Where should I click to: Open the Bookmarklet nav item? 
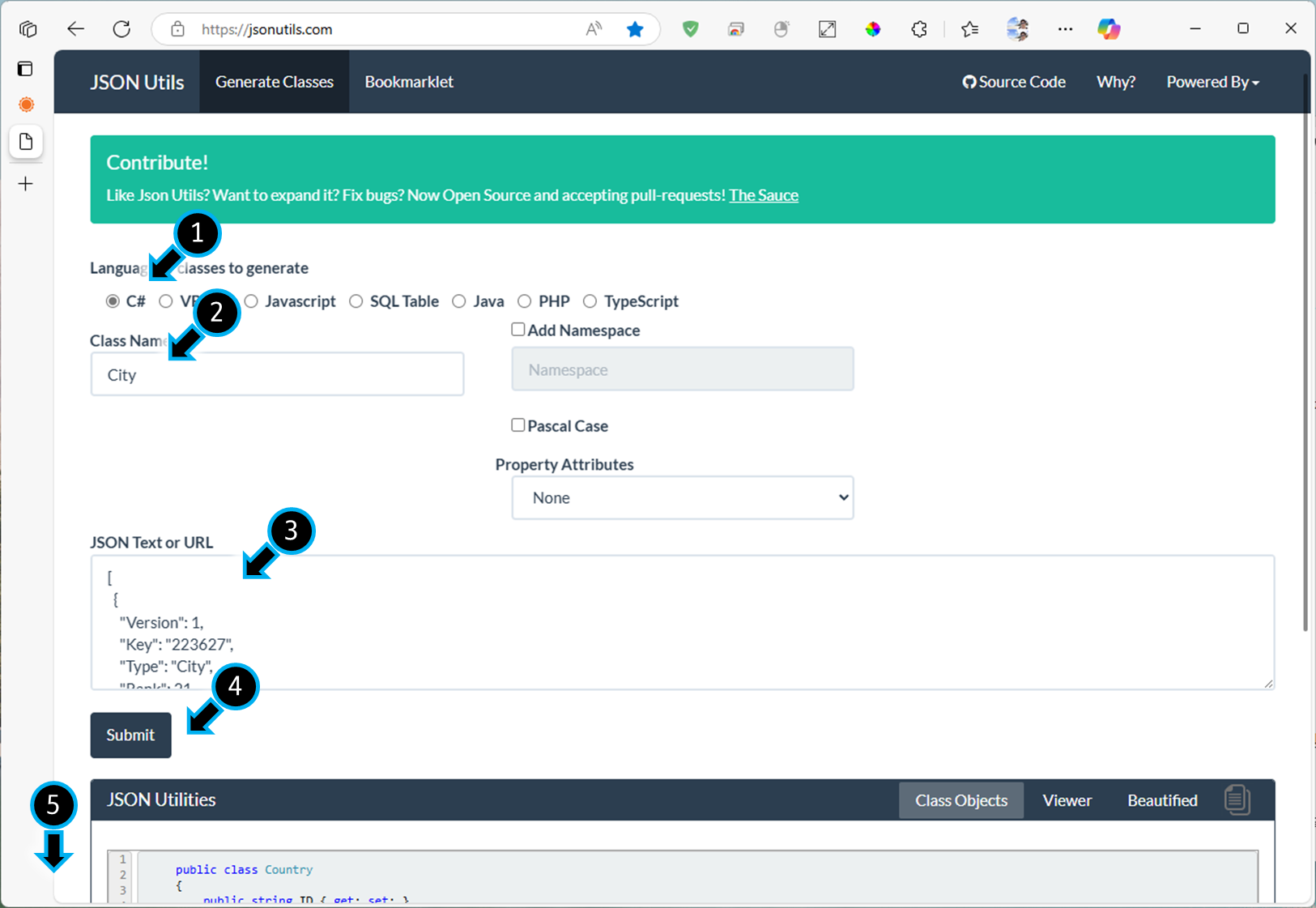(409, 82)
